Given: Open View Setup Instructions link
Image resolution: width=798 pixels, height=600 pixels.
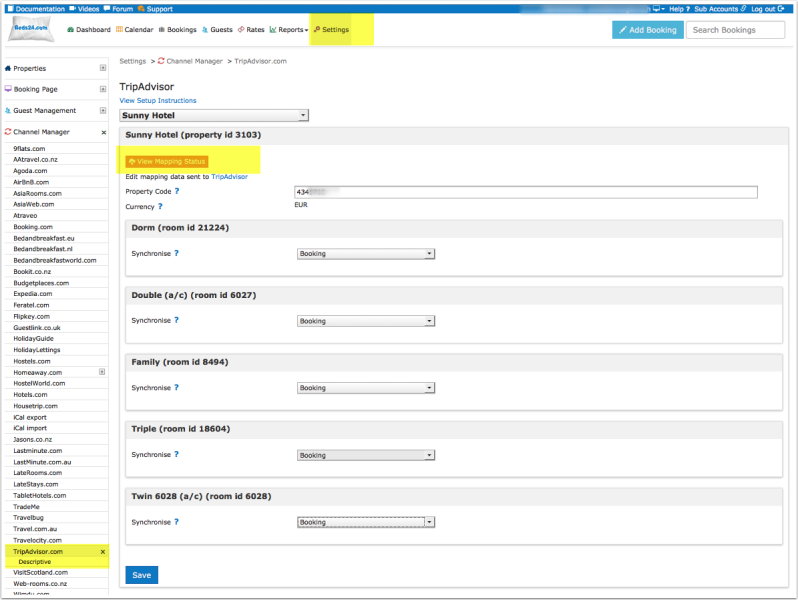Looking at the screenshot, I should pos(158,101).
